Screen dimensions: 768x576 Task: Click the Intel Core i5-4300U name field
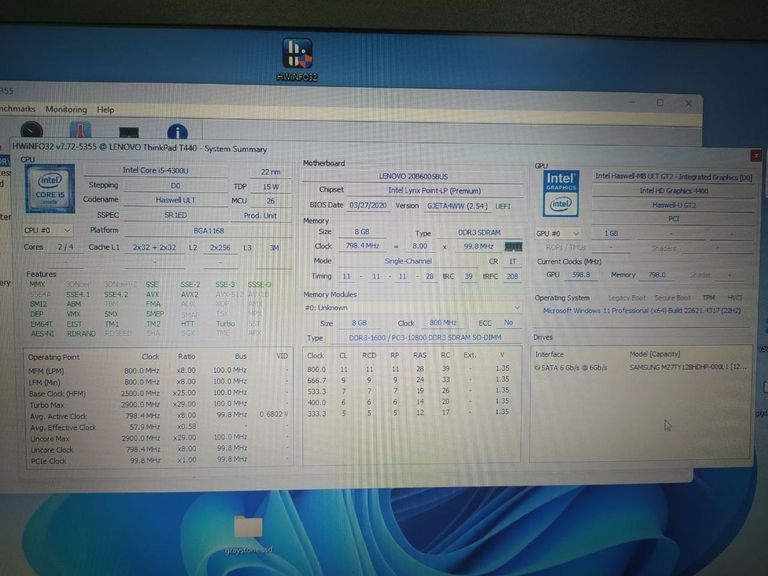click(x=156, y=170)
